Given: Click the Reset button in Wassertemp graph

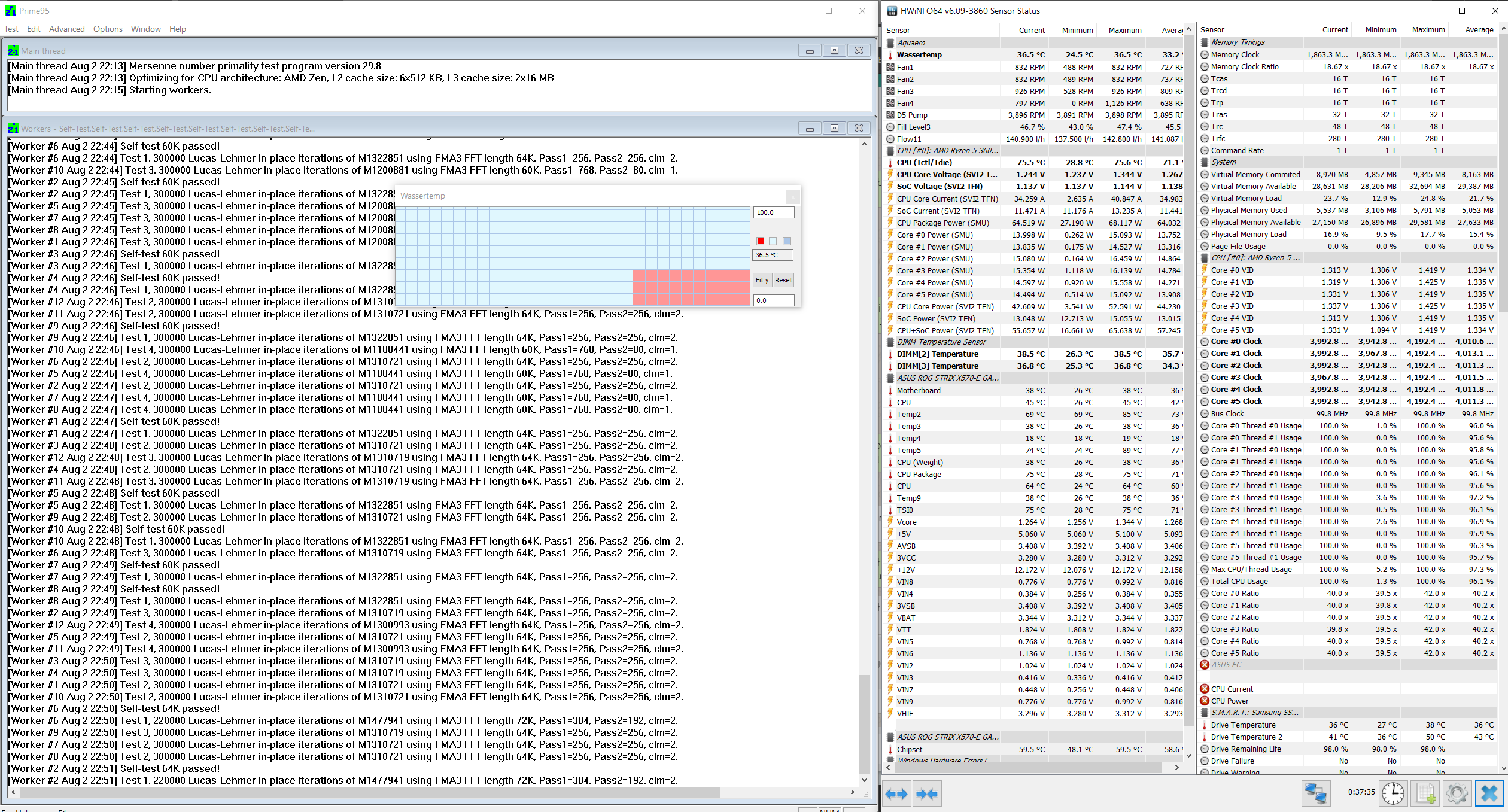Looking at the screenshot, I should (783, 280).
